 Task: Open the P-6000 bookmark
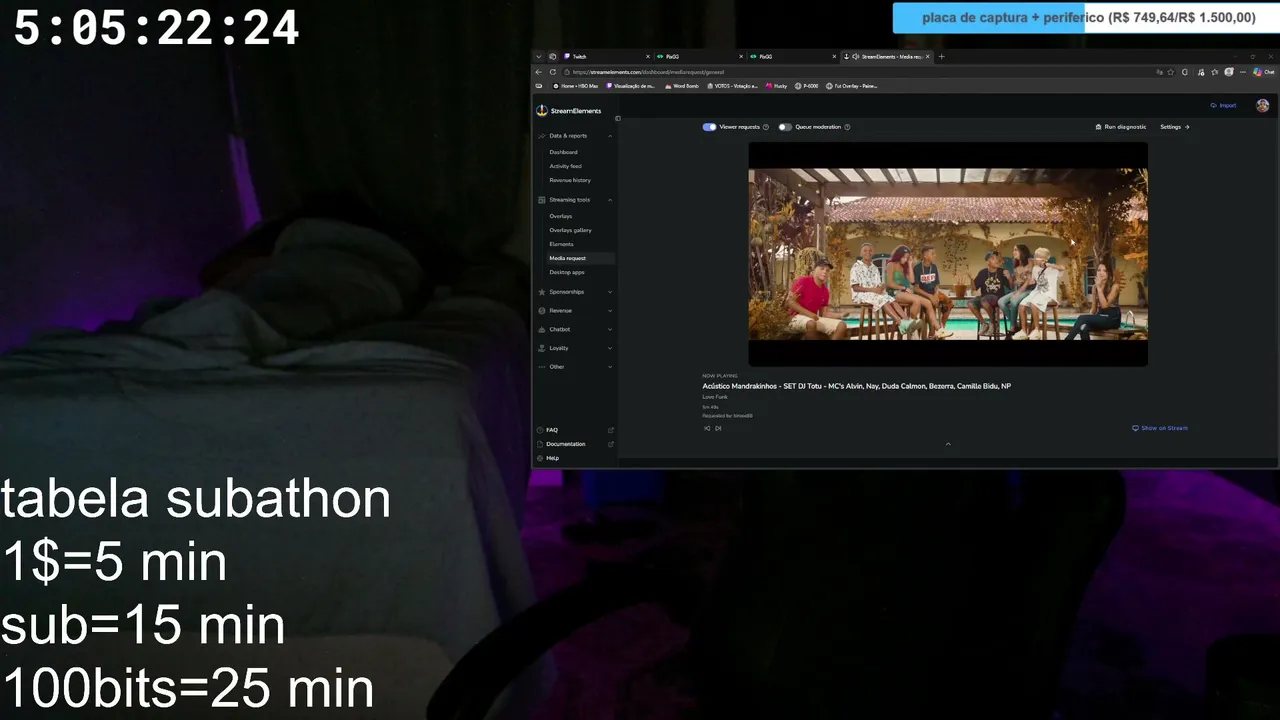pos(806,86)
